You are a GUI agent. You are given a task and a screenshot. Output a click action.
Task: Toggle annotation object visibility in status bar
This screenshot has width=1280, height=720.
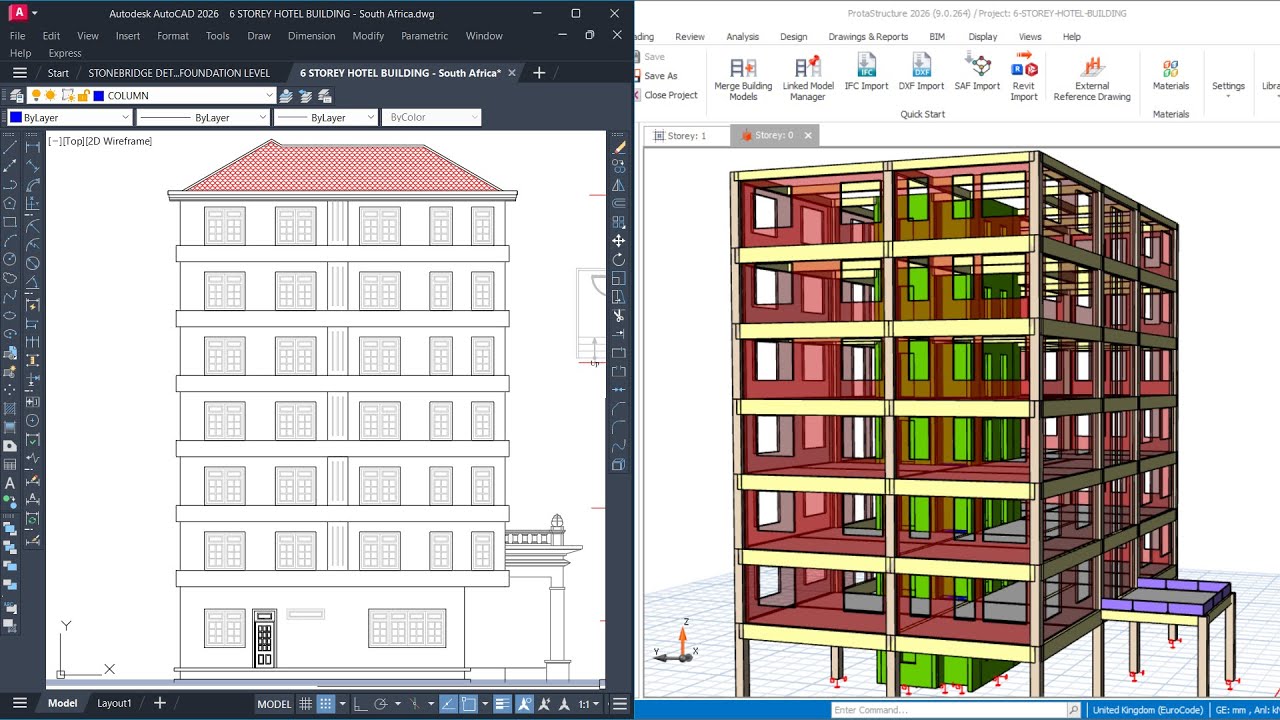525,704
